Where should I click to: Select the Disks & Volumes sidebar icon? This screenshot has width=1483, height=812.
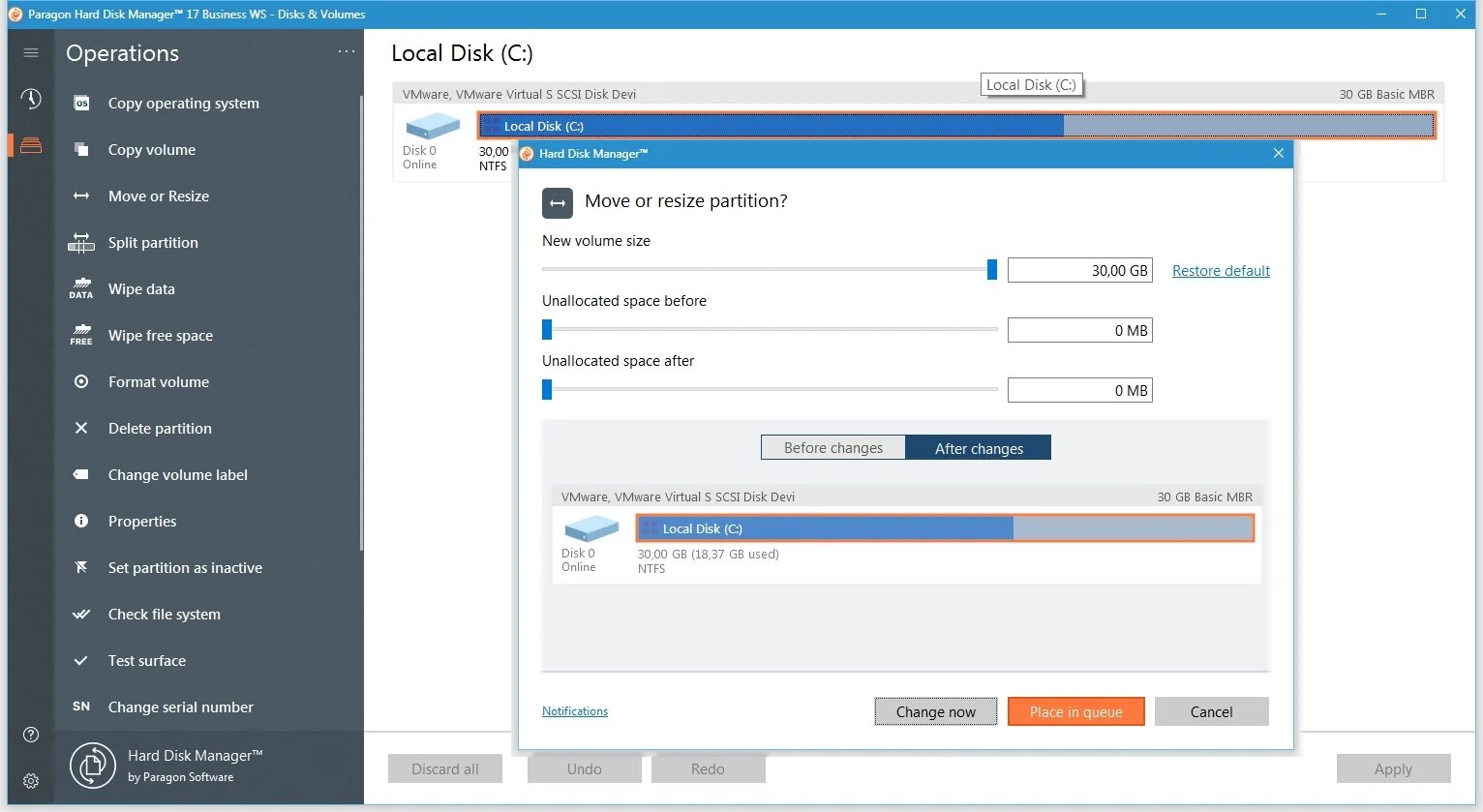tap(31, 145)
